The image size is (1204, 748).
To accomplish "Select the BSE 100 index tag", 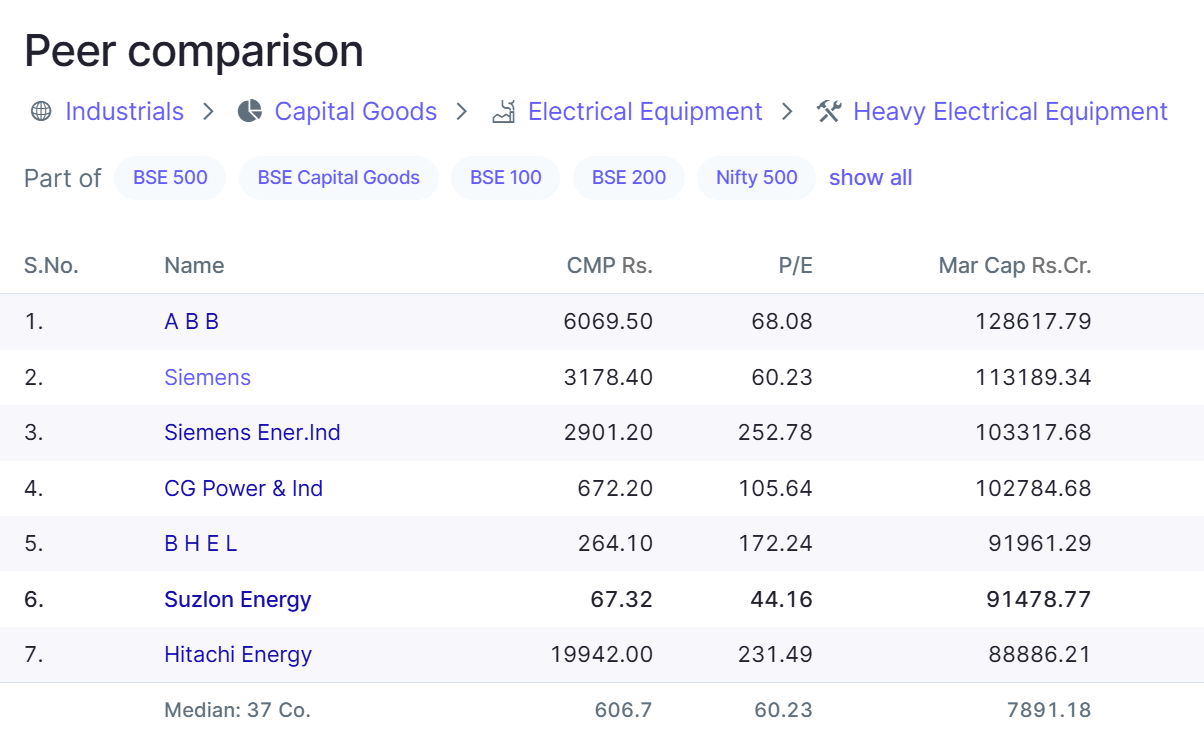I will point(506,178).
